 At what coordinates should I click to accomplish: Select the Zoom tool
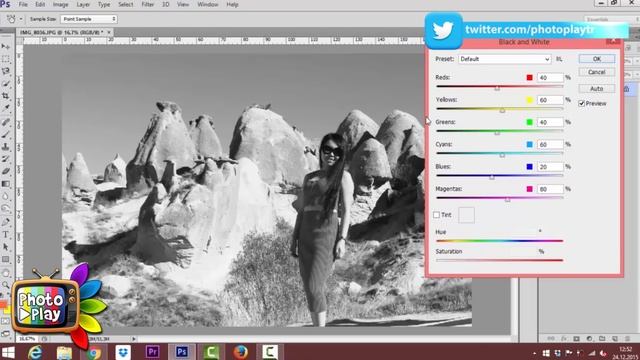tap(6, 284)
